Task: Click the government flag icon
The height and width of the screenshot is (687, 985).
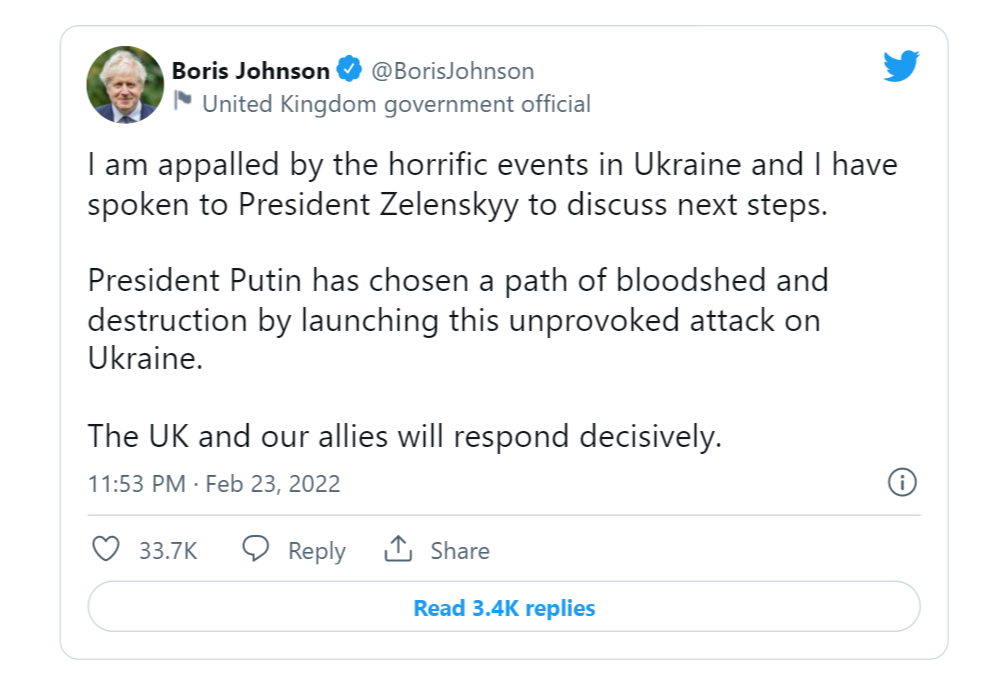Action: (x=183, y=101)
